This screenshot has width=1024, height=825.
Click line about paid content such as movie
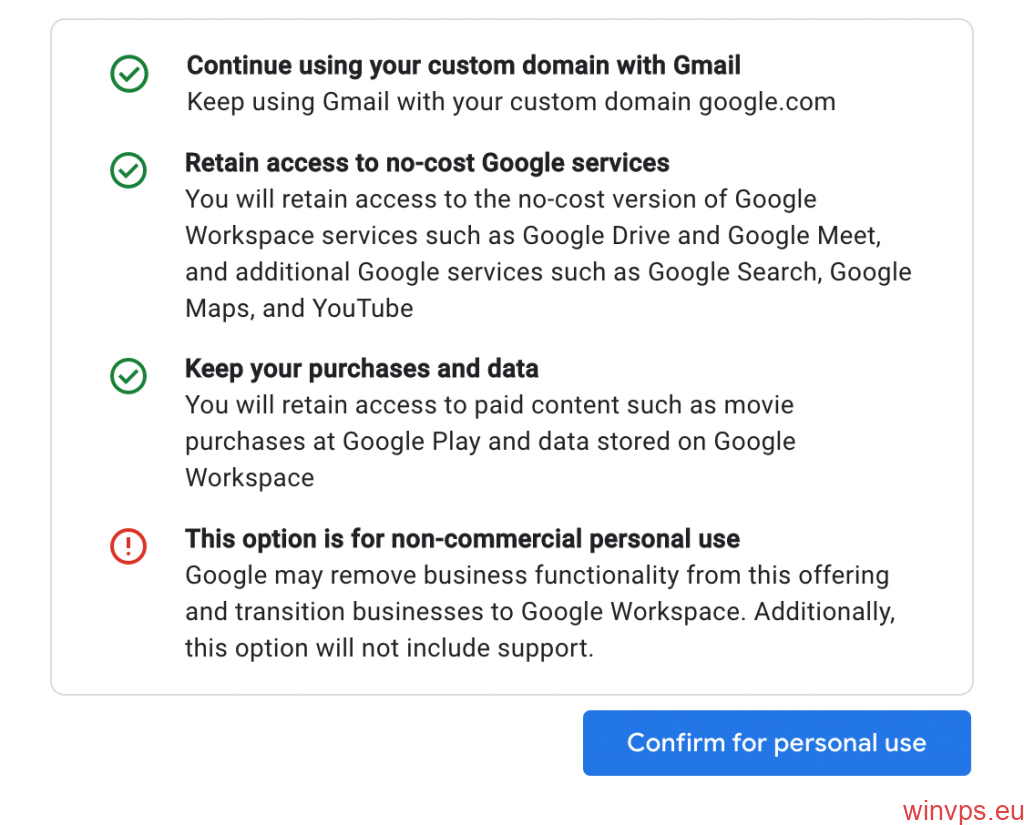(490, 405)
